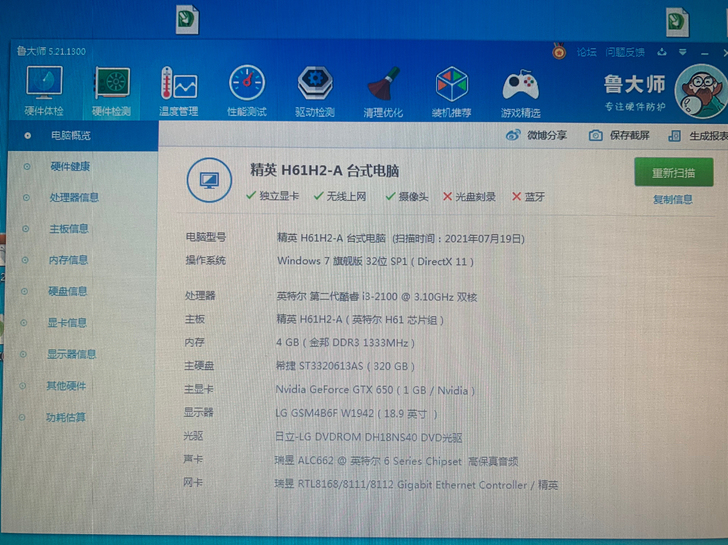The image size is (728, 545).
Task: Select 其他硬件 in sidebar
Action: [66, 386]
